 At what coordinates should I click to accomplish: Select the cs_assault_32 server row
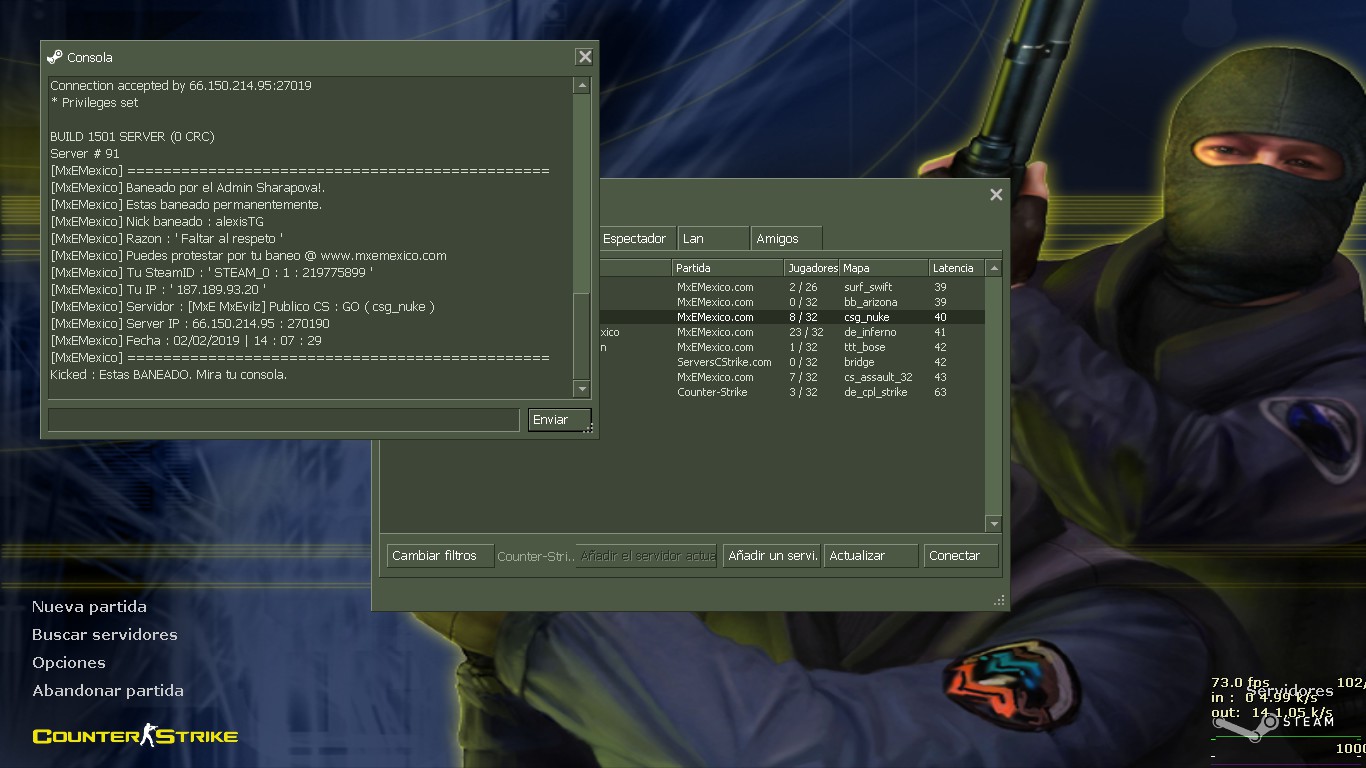(x=792, y=377)
